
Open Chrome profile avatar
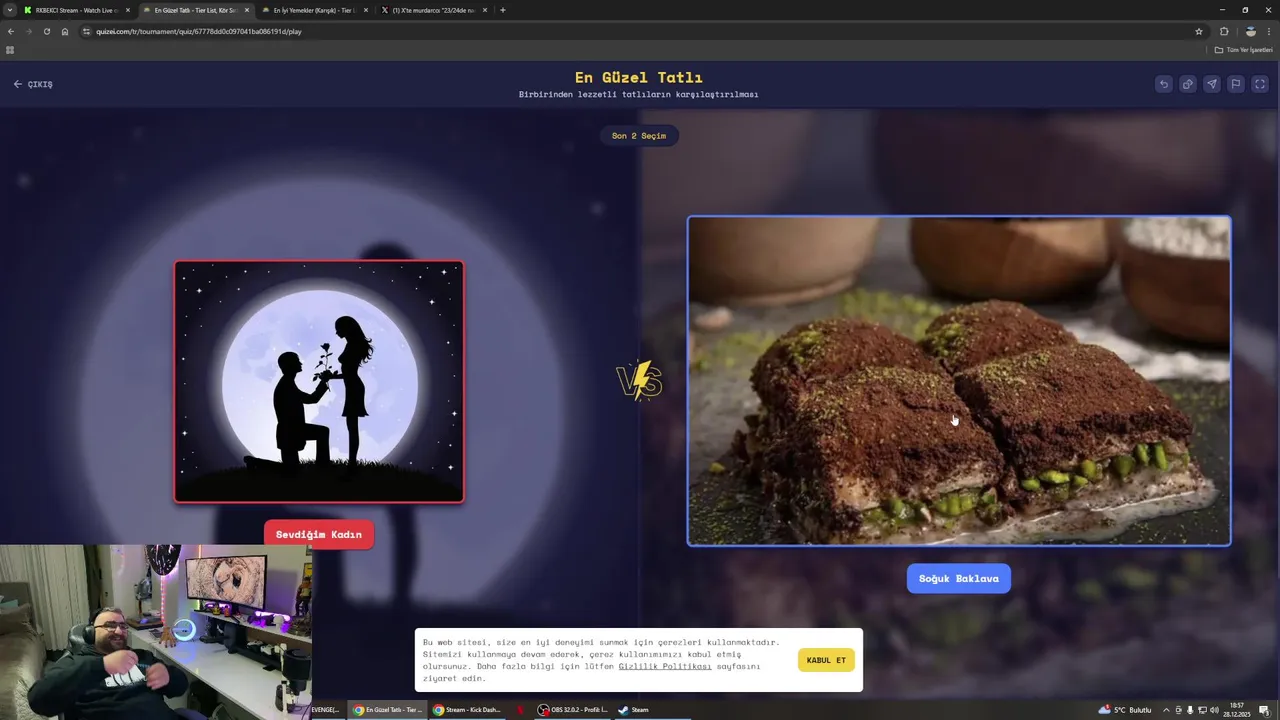tap(1250, 31)
